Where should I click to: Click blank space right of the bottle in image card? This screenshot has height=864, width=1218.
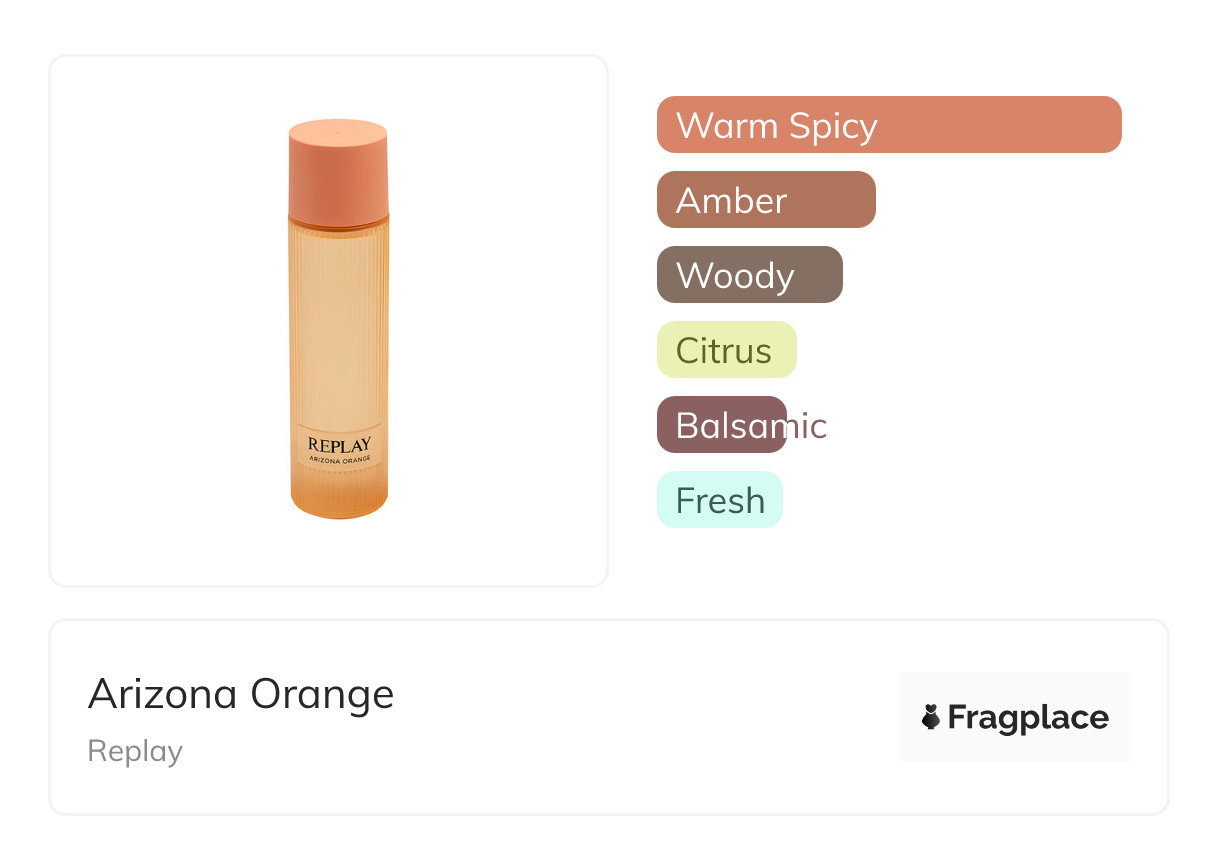pos(500,320)
